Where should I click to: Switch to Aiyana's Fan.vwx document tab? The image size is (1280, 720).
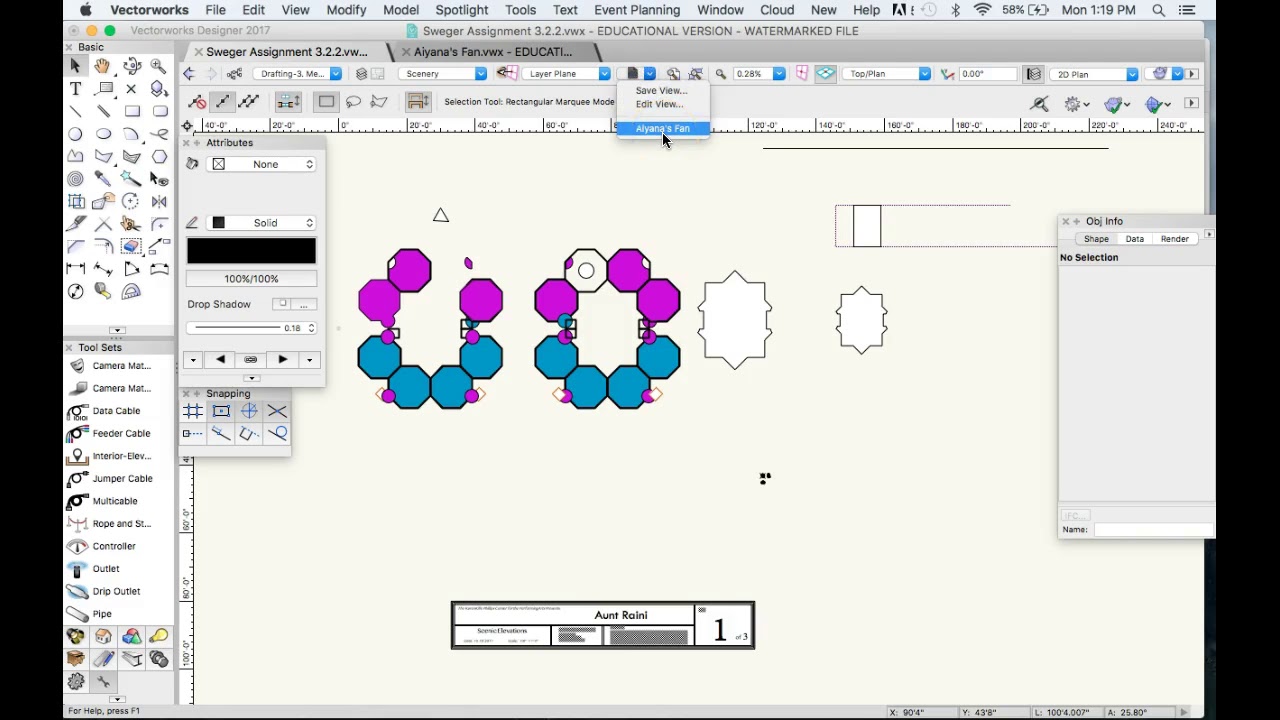click(493, 52)
